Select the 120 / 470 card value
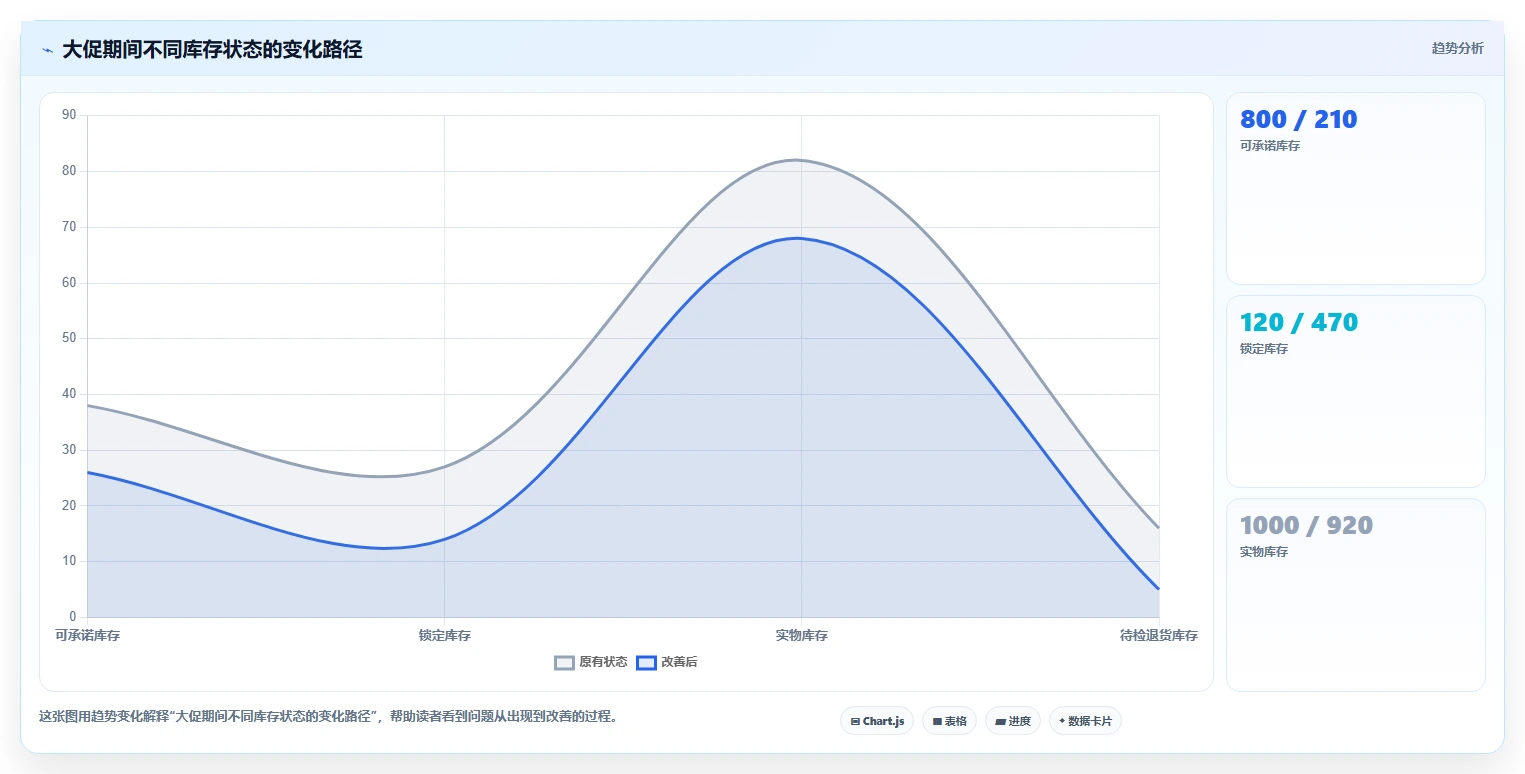1525x774 pixels. point(1299,322)
